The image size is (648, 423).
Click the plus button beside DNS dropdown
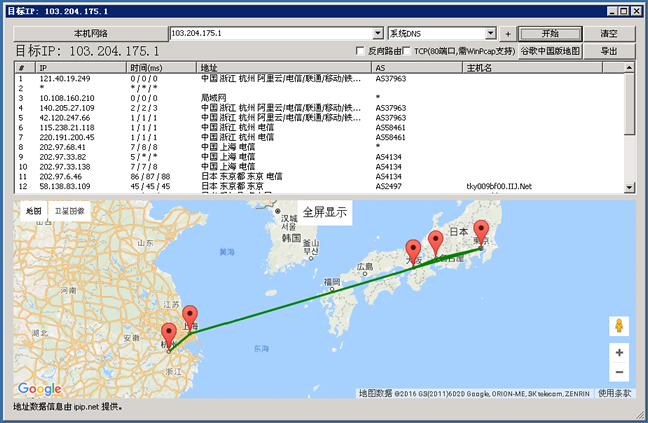click(x=508, y=33)
